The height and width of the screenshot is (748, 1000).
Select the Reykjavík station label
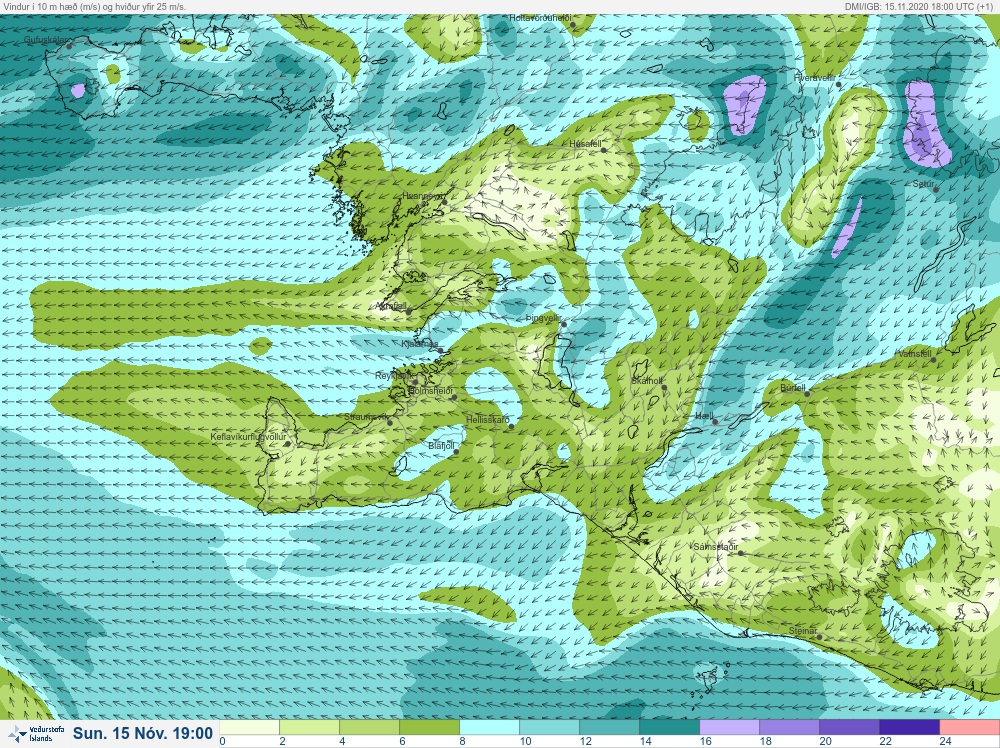tap(394, 376)
